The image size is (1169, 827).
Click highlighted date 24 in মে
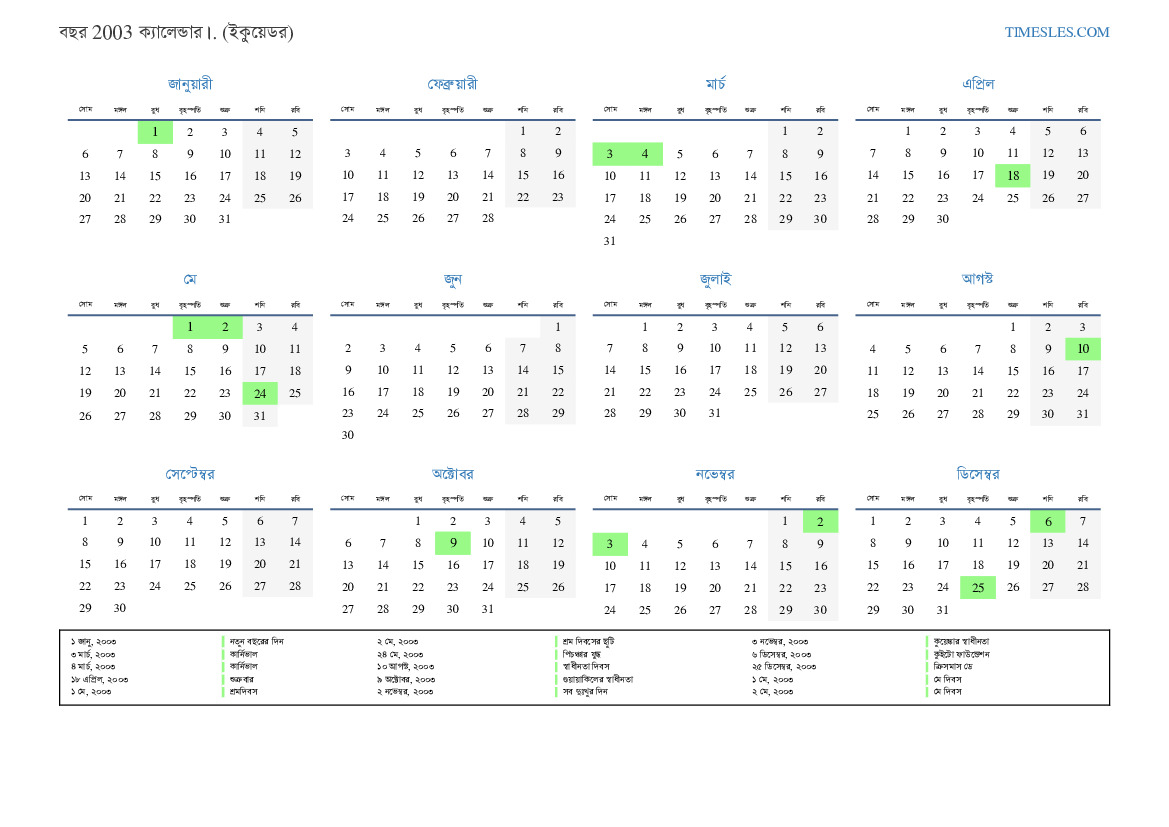click(x=260, y=394)
